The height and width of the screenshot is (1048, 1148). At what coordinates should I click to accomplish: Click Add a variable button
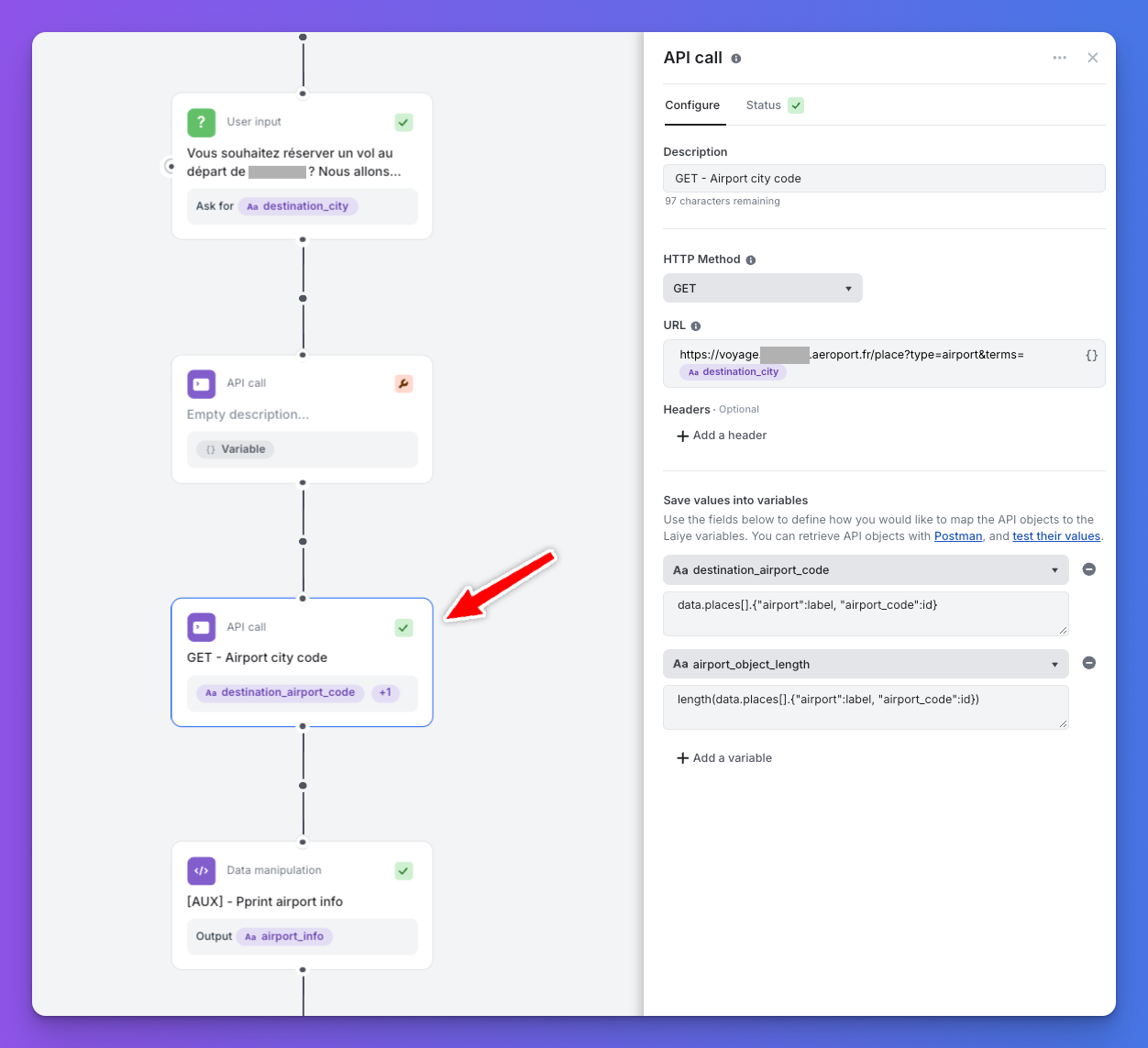point(724,758)
